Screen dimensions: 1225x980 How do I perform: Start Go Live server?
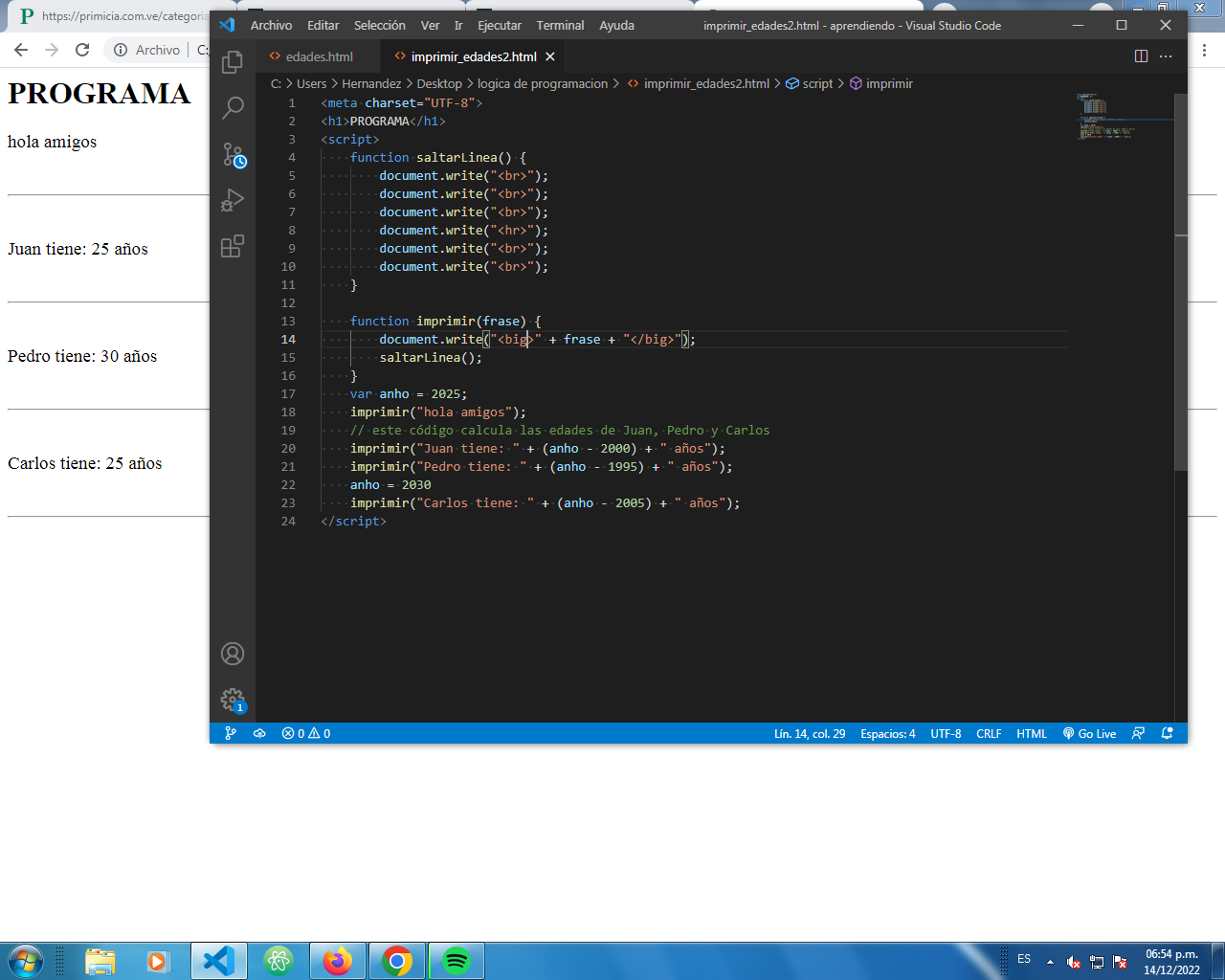(1089, 733)
